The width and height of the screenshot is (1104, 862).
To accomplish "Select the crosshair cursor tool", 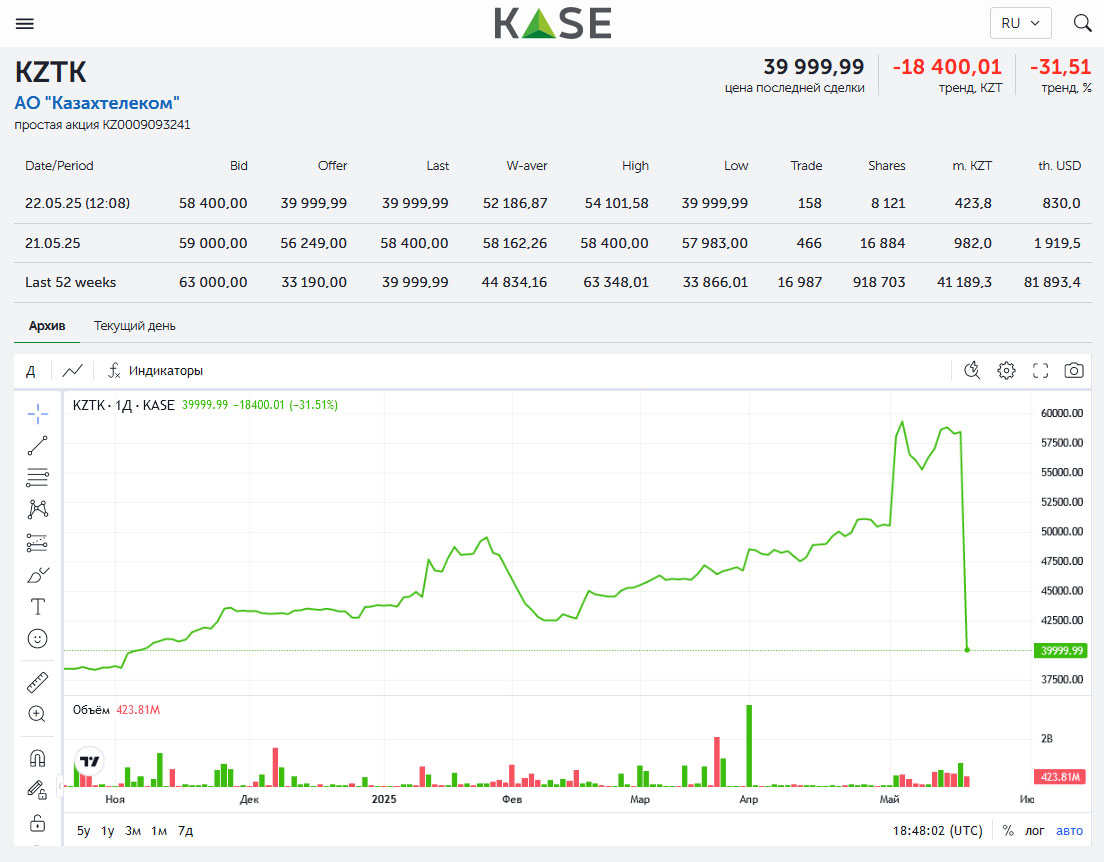I will coord(37,413).
